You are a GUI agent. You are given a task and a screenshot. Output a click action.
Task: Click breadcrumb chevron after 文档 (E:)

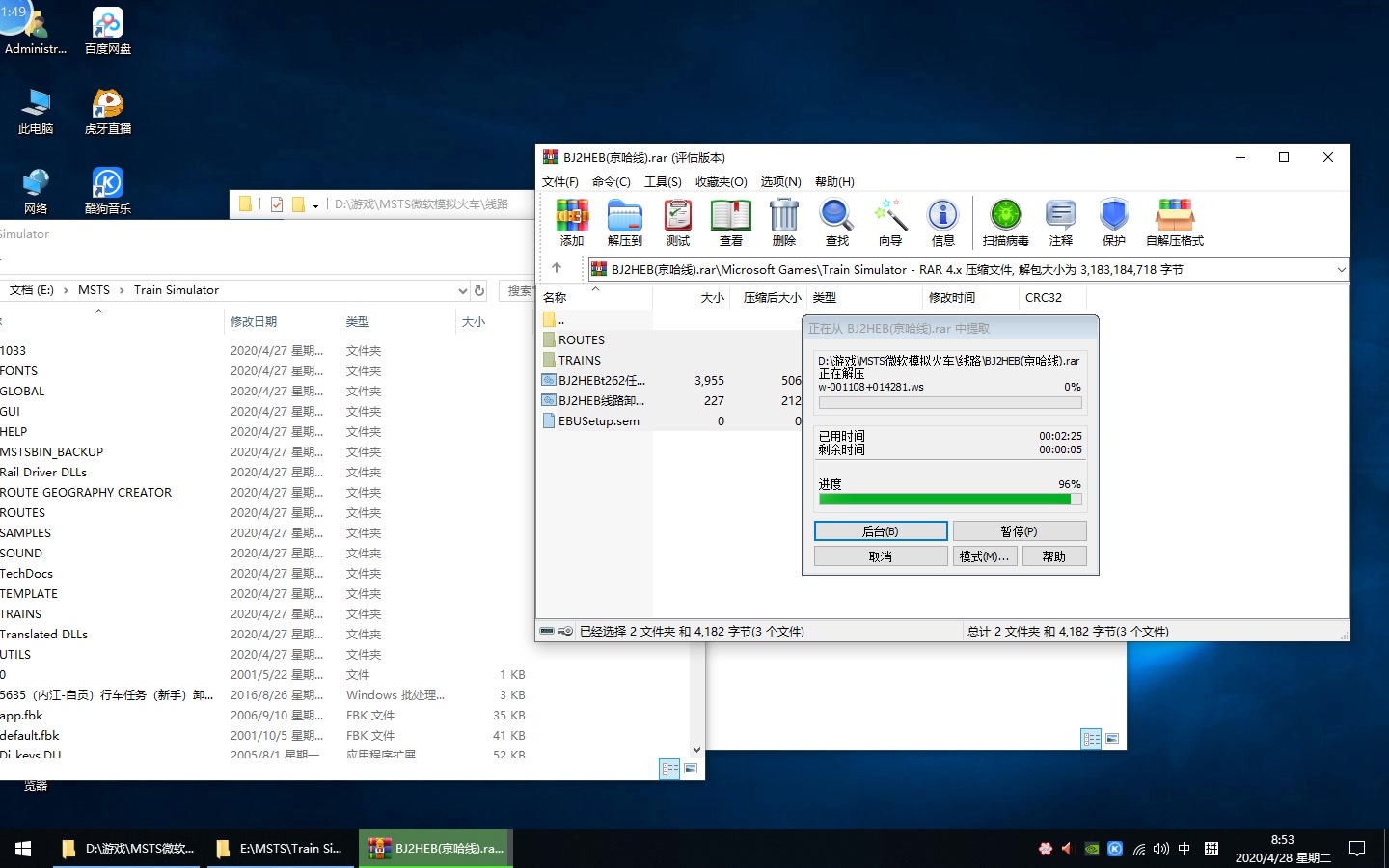tap(66, 290)
